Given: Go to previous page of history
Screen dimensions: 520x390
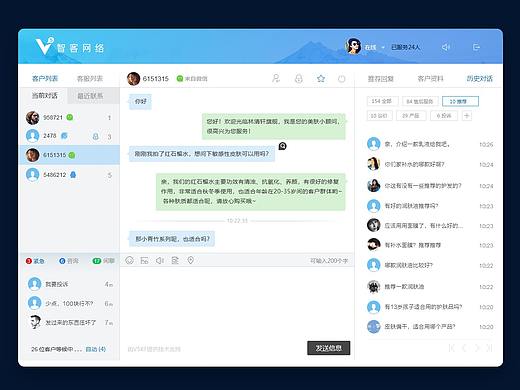Looking at the screenshot, I should [x=464, y=348].
